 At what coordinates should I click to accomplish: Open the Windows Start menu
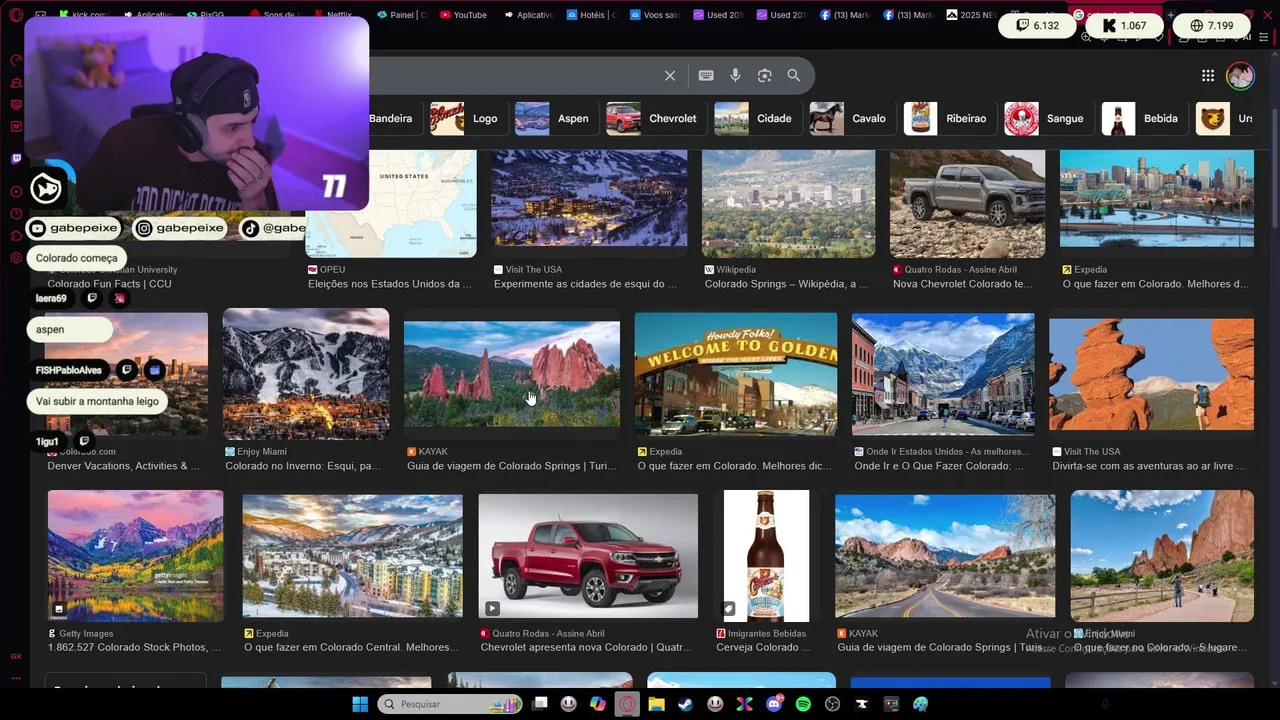click(x=360, y=704)
